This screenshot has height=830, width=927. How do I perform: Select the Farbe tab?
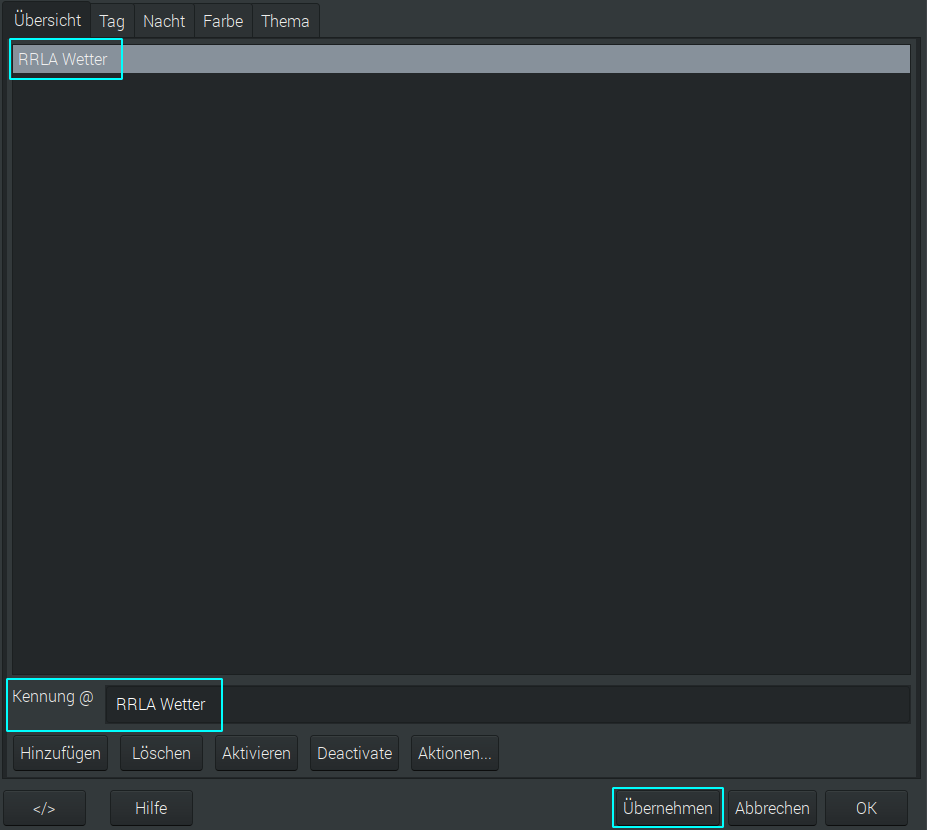click(x=223, y=21)
